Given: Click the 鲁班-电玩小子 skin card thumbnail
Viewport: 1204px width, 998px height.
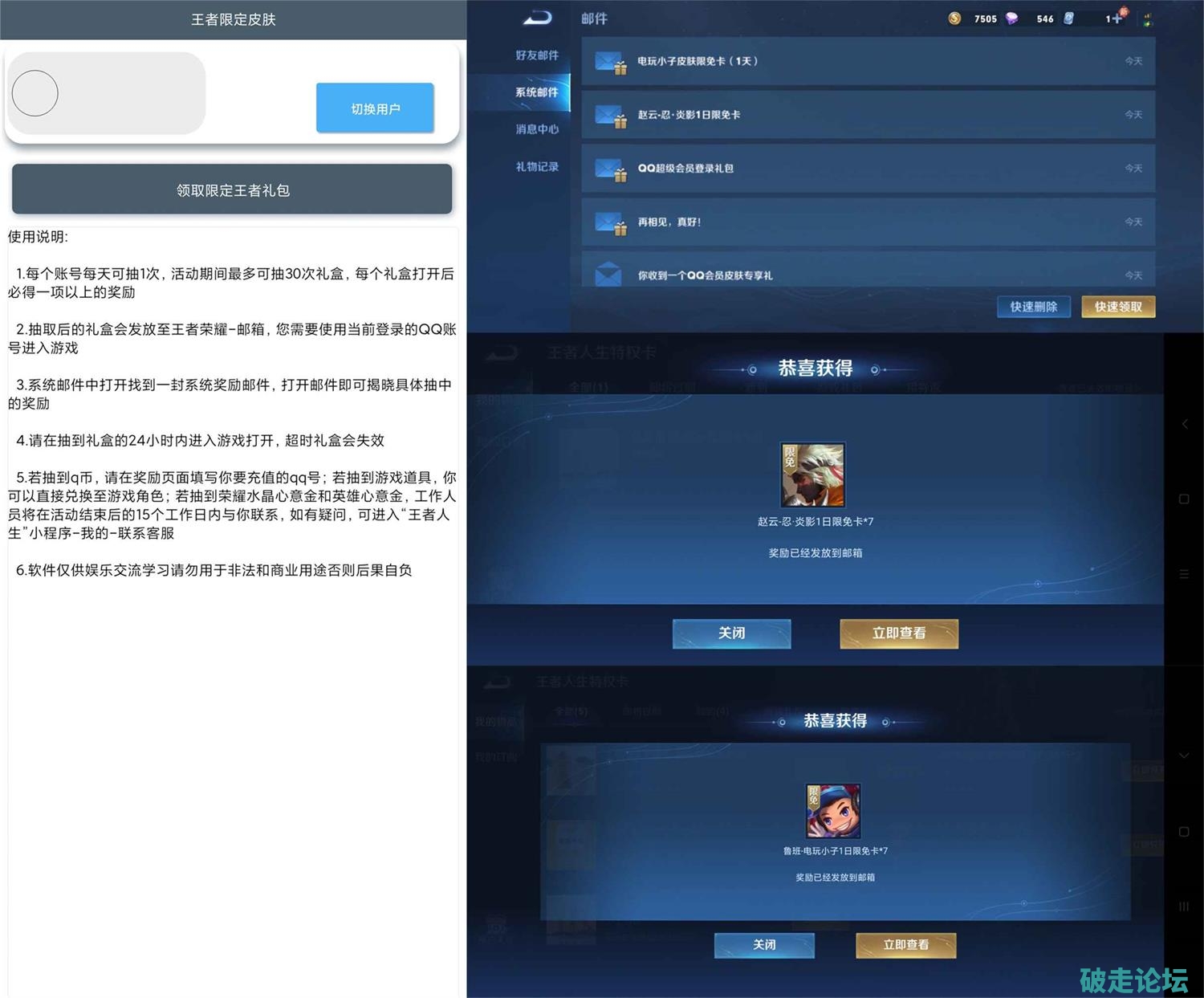Looking at the screenshot, I should click(x=833, y=811).
